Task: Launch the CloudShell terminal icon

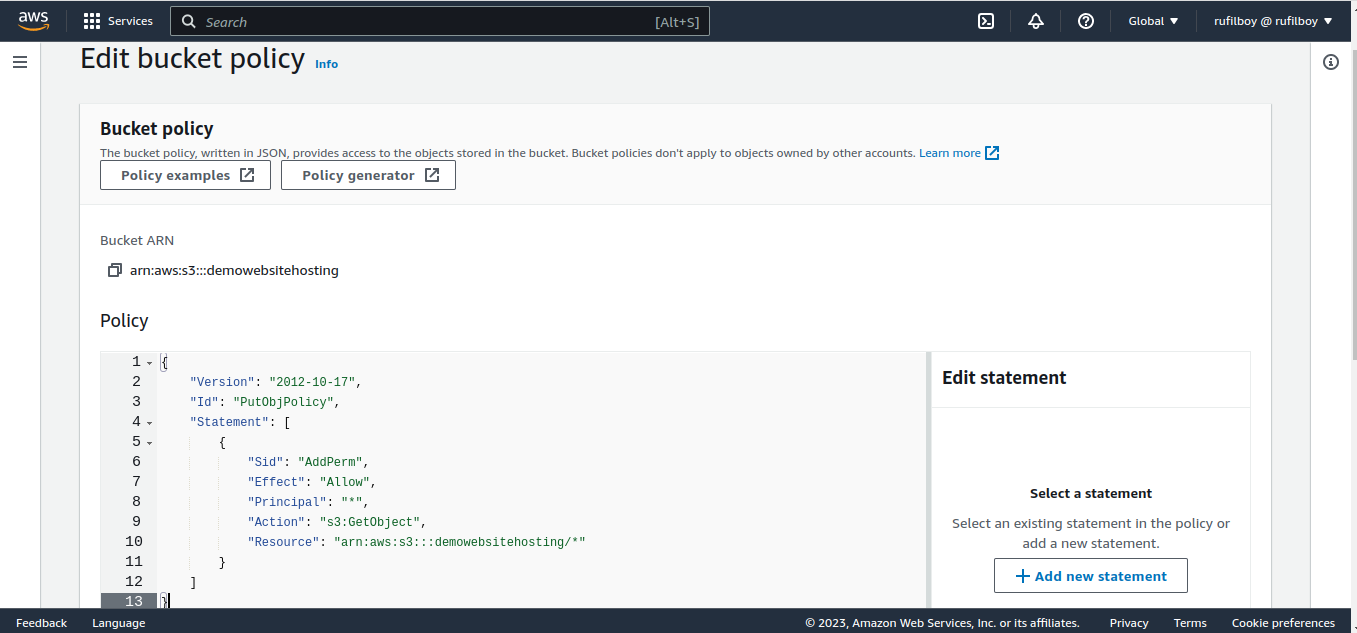Action: (x=986, y=21)
